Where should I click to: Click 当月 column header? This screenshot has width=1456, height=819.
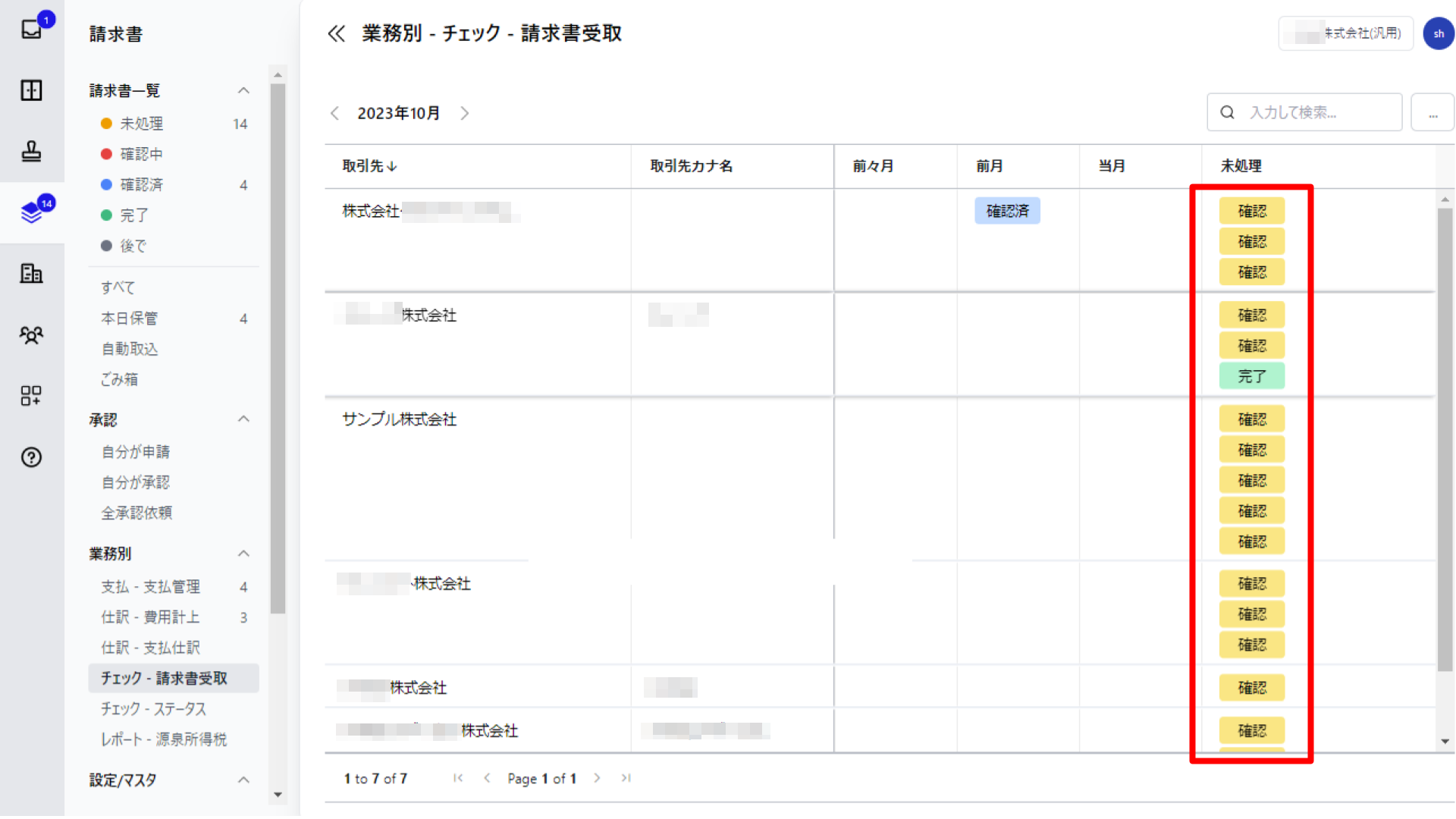tap(1112, 166)
